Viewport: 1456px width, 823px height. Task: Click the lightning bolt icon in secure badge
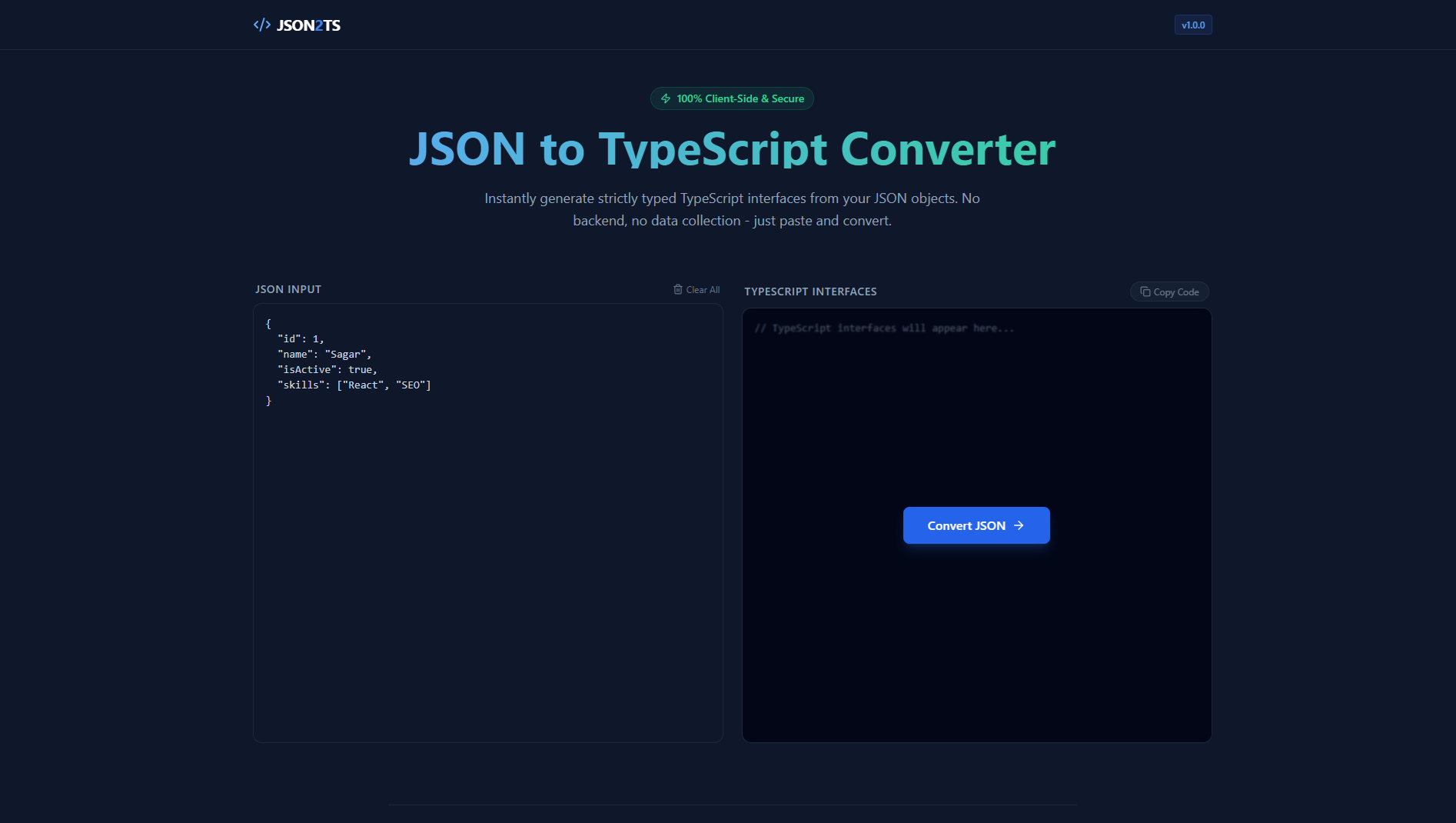[x=666, y=98]
